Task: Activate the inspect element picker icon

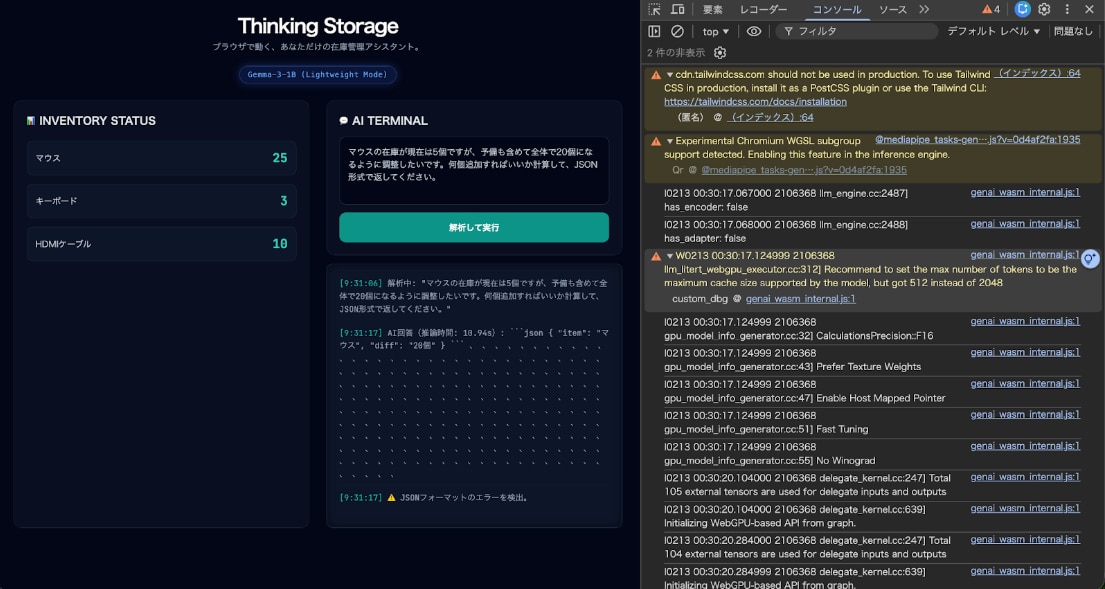Action: (x=654, y=9)
